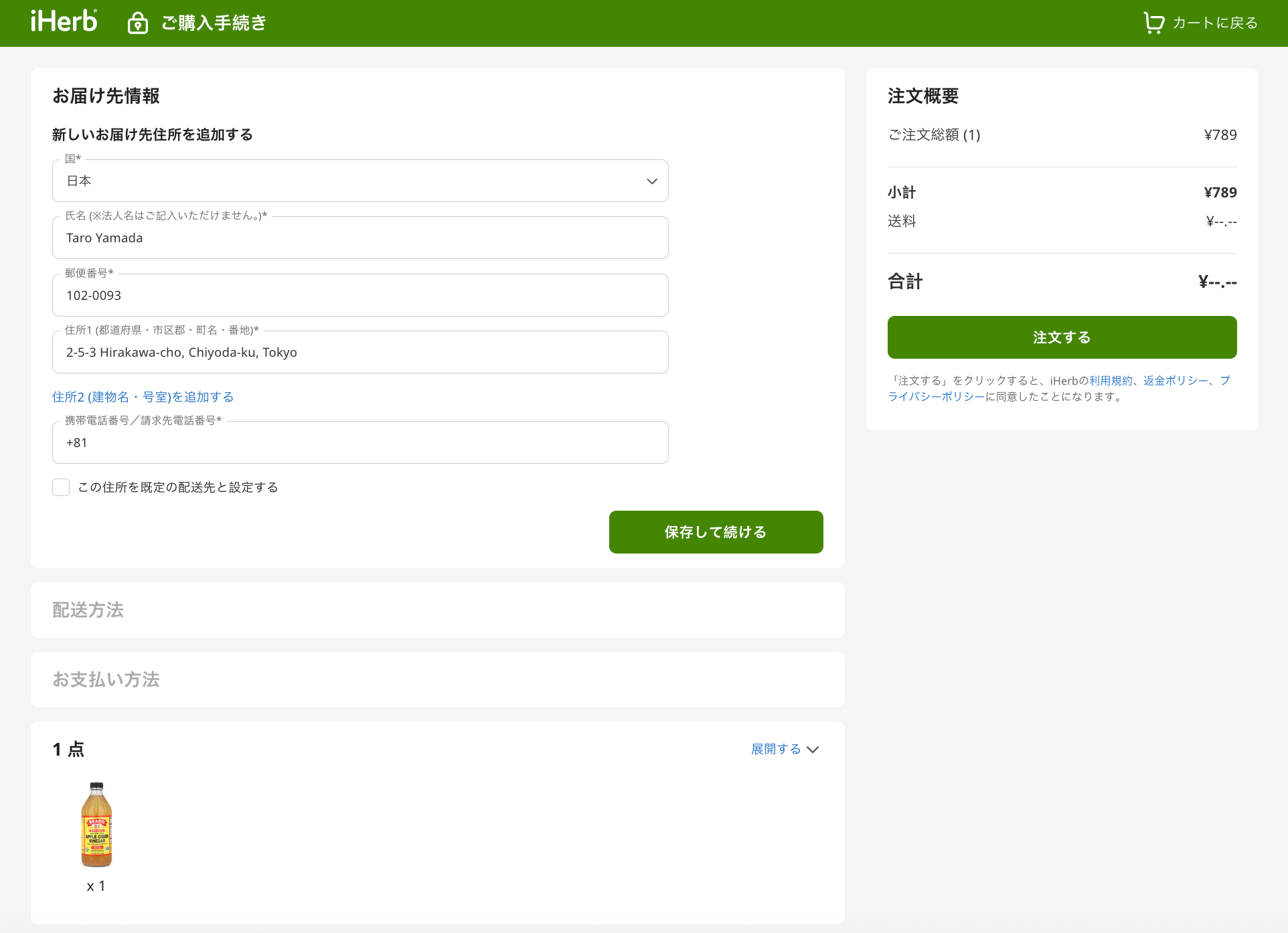Return to cart via カートに戻る
The height and width of the screenshot is (933, 1288).
pyautogui.click(x=1214, y=23)
